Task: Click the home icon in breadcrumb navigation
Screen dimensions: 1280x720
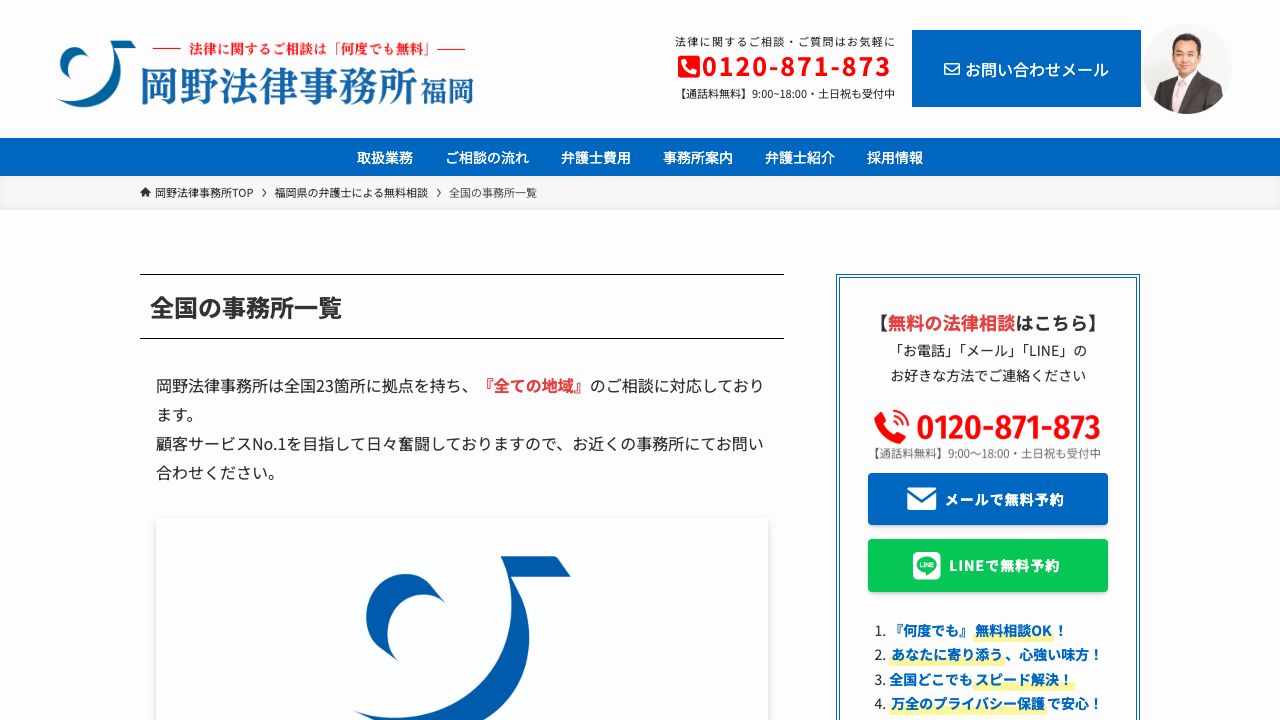Action: (144, 192)
